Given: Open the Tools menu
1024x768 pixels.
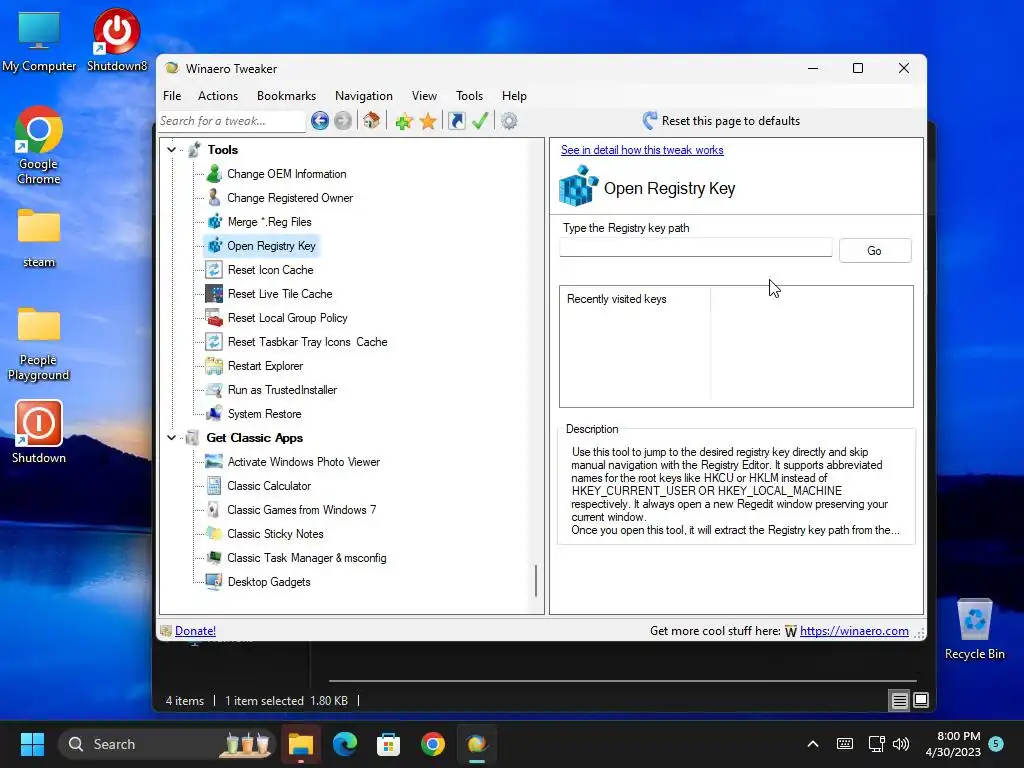Looking at the screenshot, I should coord(470,96).
